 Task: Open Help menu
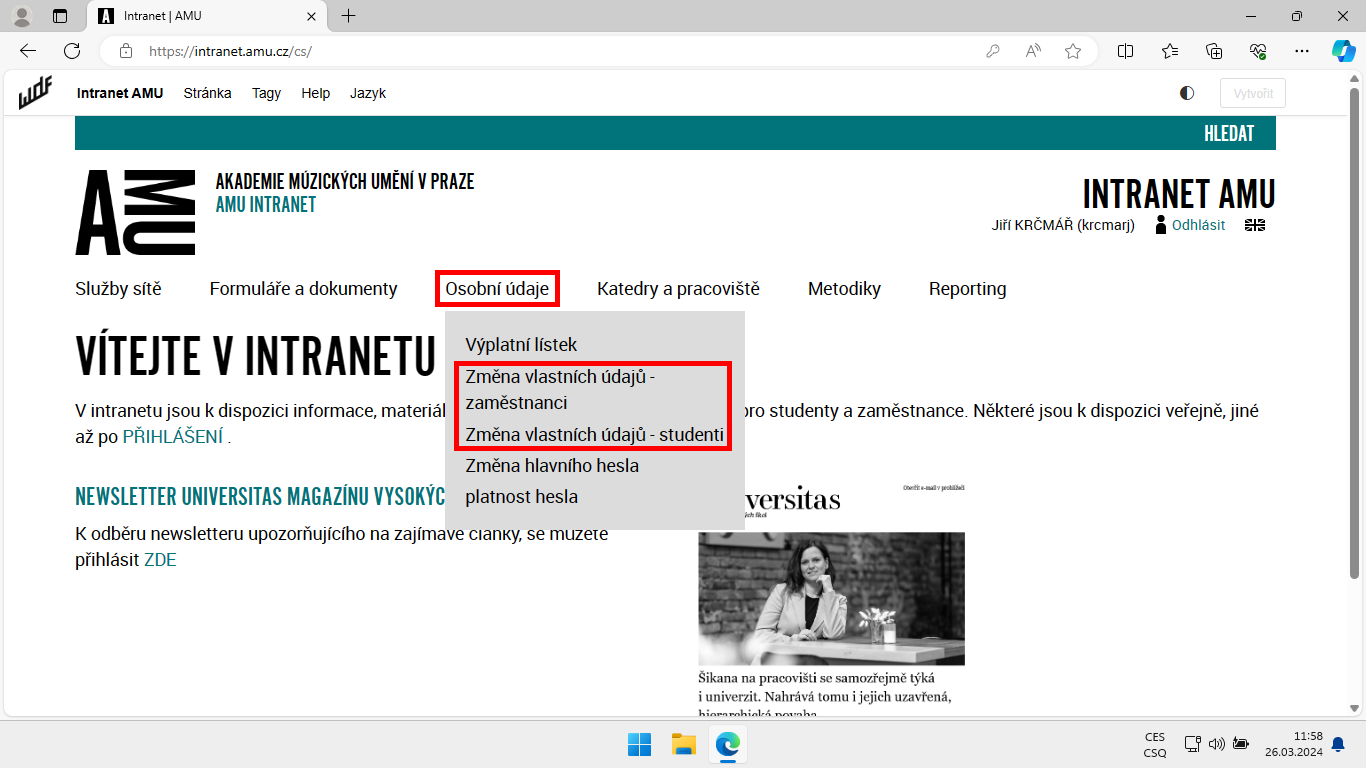(x=315, y=93)
